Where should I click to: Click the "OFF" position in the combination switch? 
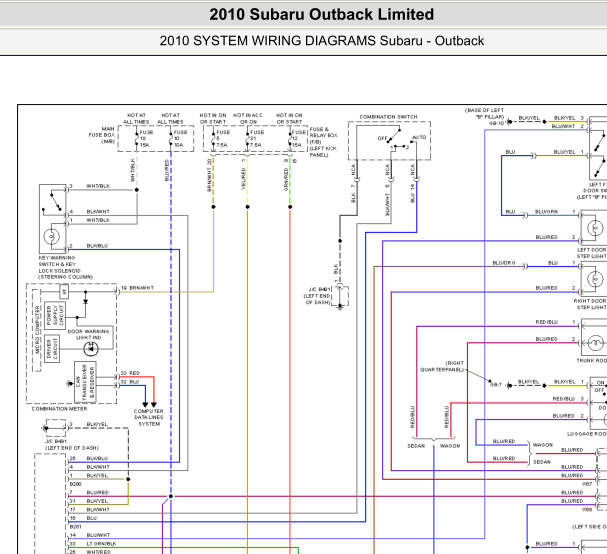tap(382, 139)
